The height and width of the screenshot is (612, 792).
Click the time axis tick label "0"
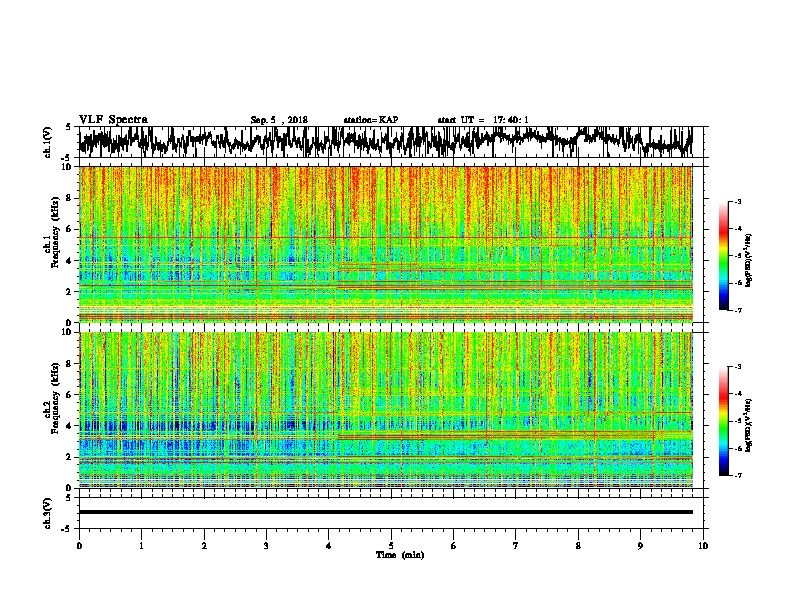tap(79, 546)
